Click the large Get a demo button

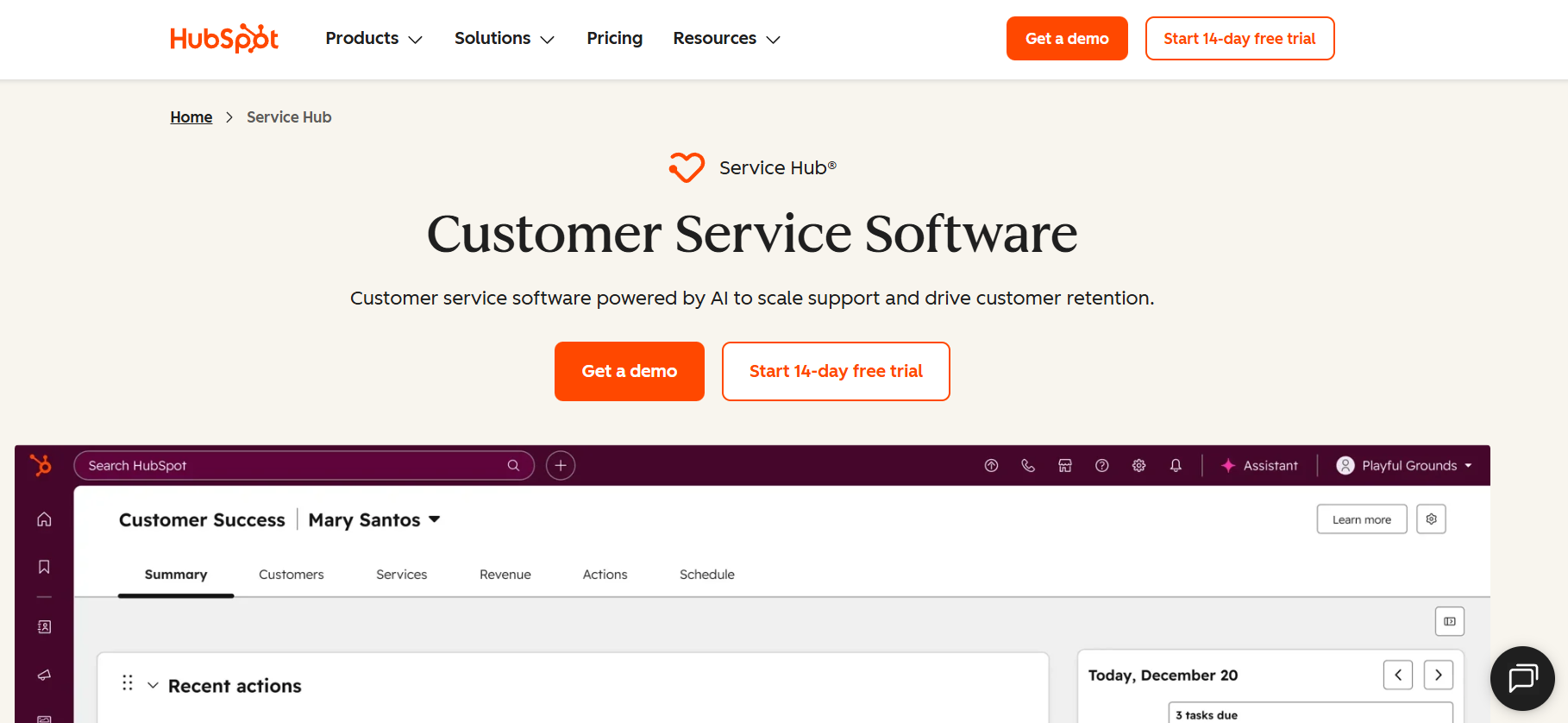click(630, 371)
